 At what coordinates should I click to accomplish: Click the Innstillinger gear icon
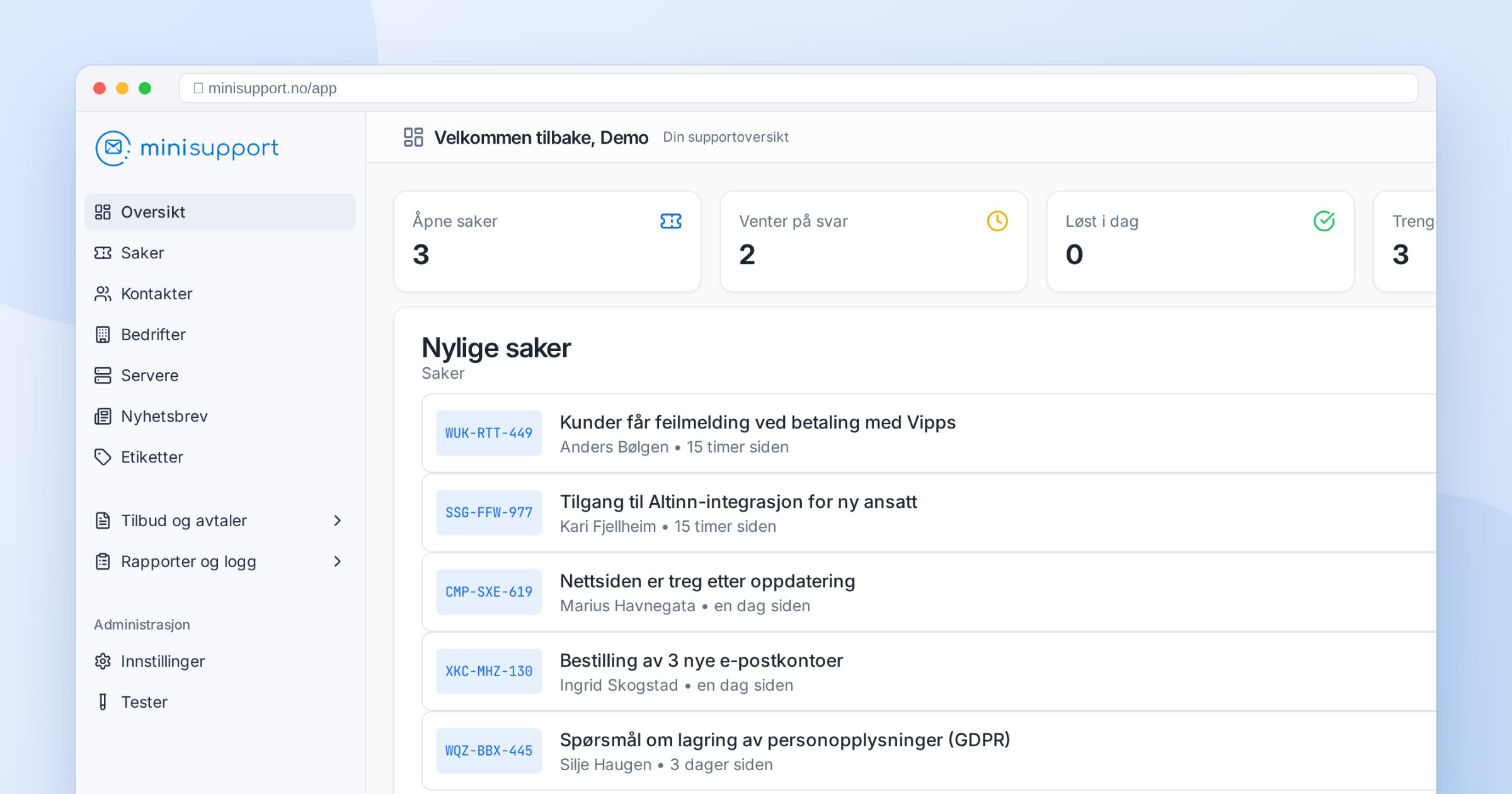point(103,662)
